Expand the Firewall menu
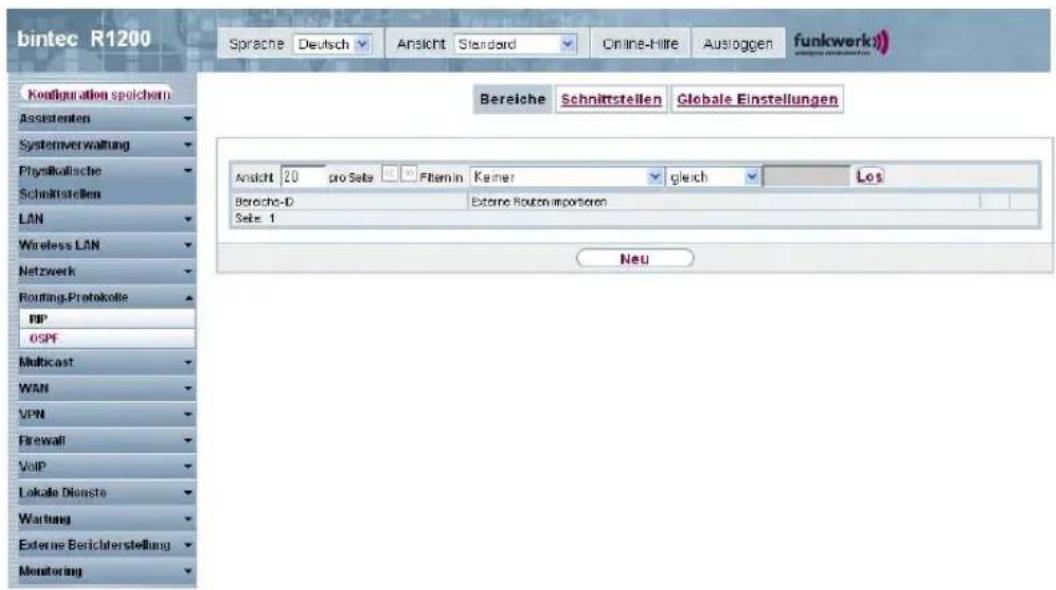The height and width of the screenshot is (590, 1056). click(106, 440)
